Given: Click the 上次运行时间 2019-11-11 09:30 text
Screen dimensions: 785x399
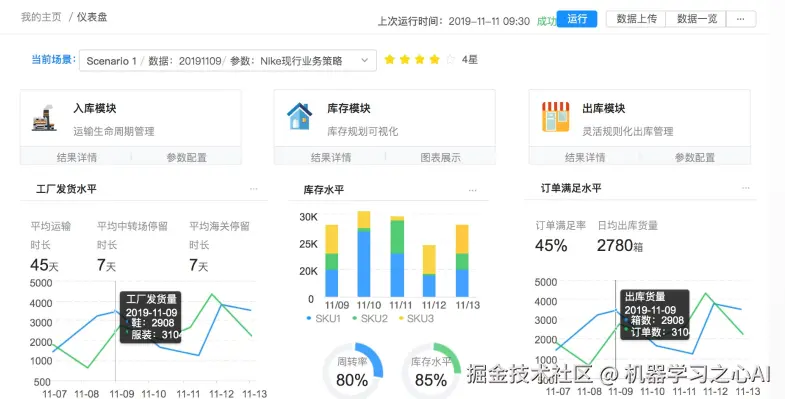Looking at the screenshot, I should tap(454, 21).
